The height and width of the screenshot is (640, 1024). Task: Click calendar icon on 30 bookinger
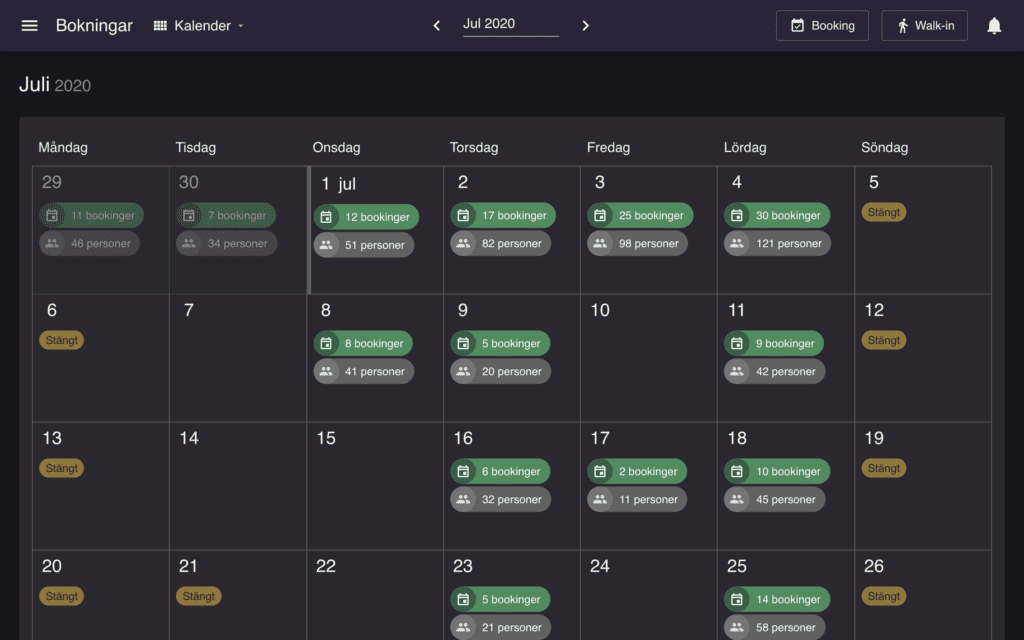coord(737,215)
